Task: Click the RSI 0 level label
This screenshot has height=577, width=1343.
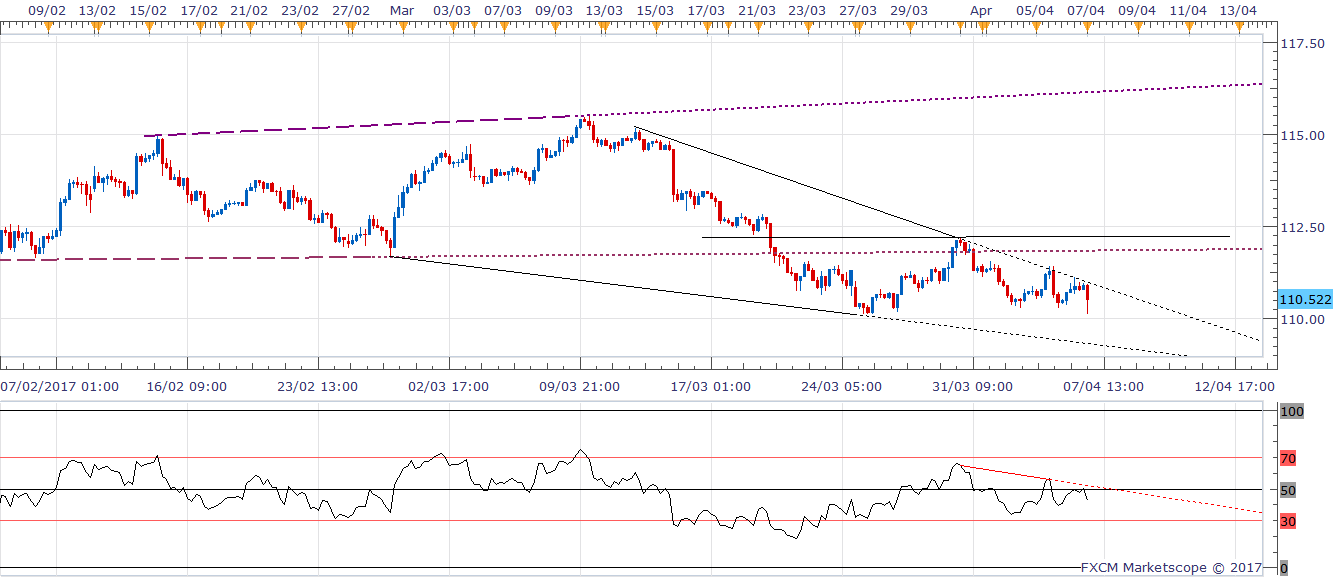Action: pyautogui.click(x=1284, y=568)
